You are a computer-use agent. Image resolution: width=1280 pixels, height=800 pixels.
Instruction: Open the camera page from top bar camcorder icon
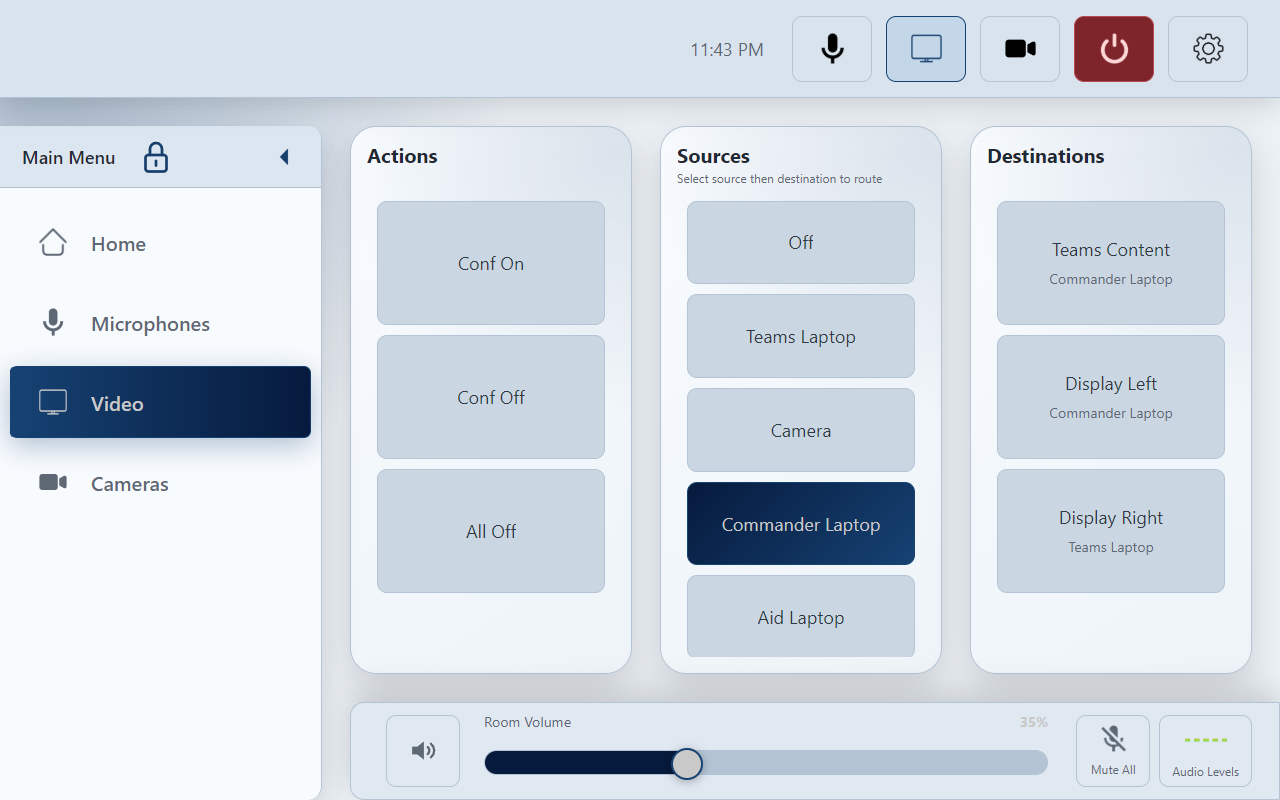pos(1020,49)
